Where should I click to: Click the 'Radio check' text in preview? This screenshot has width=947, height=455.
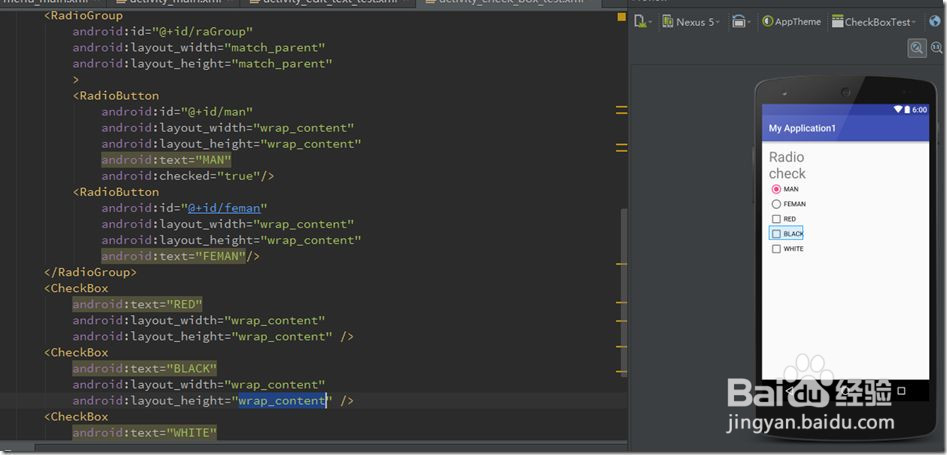(x=787, y=165)
